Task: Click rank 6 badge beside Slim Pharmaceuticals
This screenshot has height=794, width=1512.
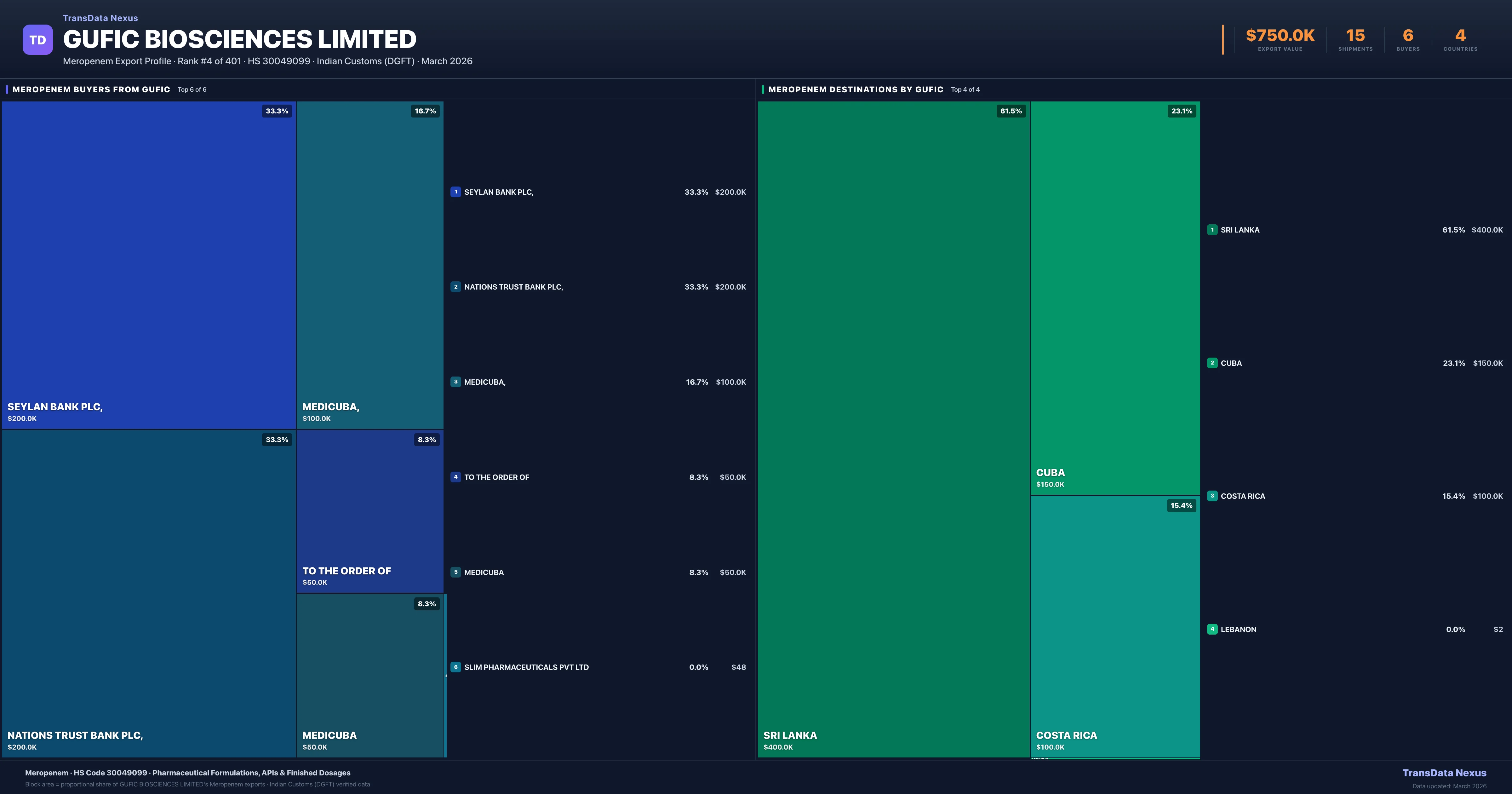Action: point(455,667)
